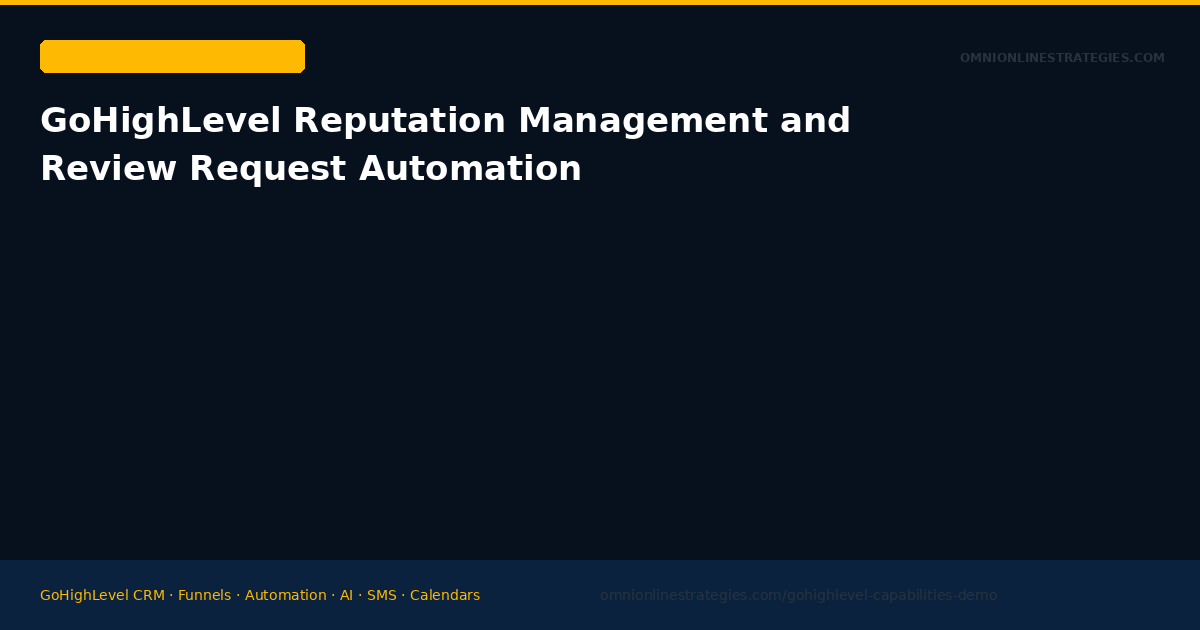The image size is (1200, 630).
Task: Click the GoHighLevel Reputation Management headline
Action: point(445,145)
